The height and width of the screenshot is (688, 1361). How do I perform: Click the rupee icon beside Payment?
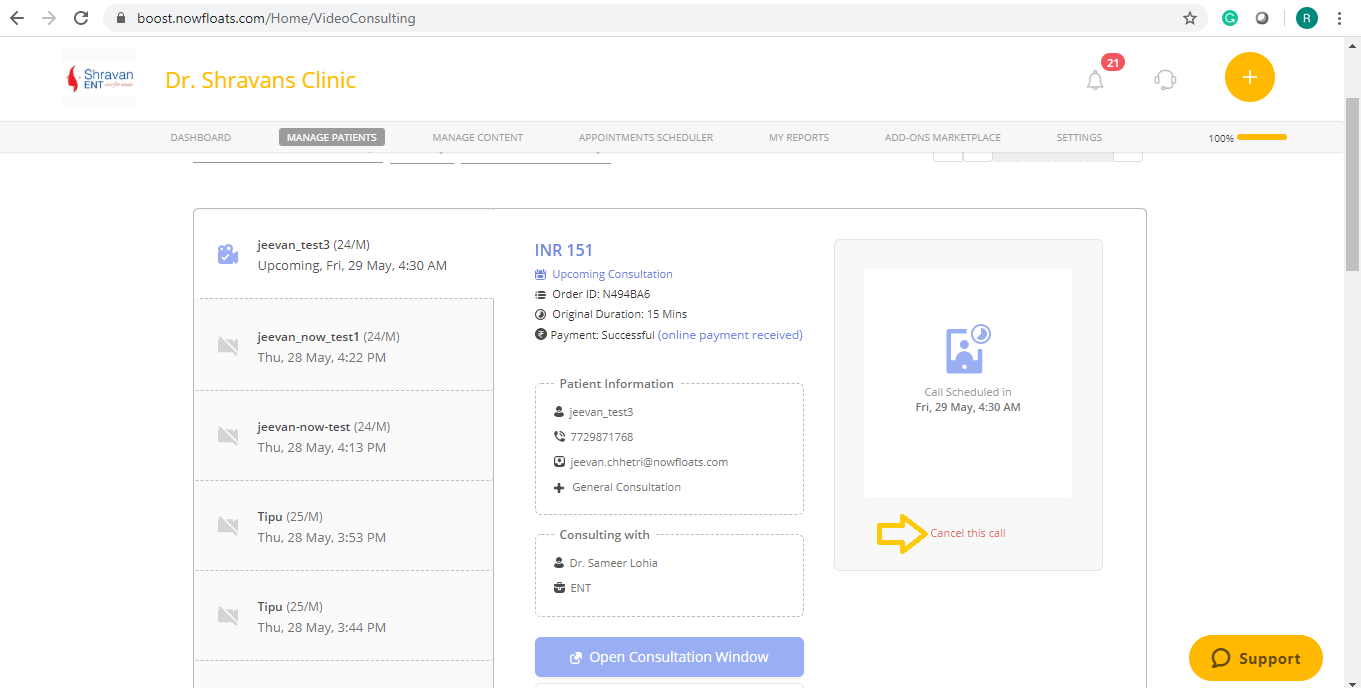(x=541, y=335)
